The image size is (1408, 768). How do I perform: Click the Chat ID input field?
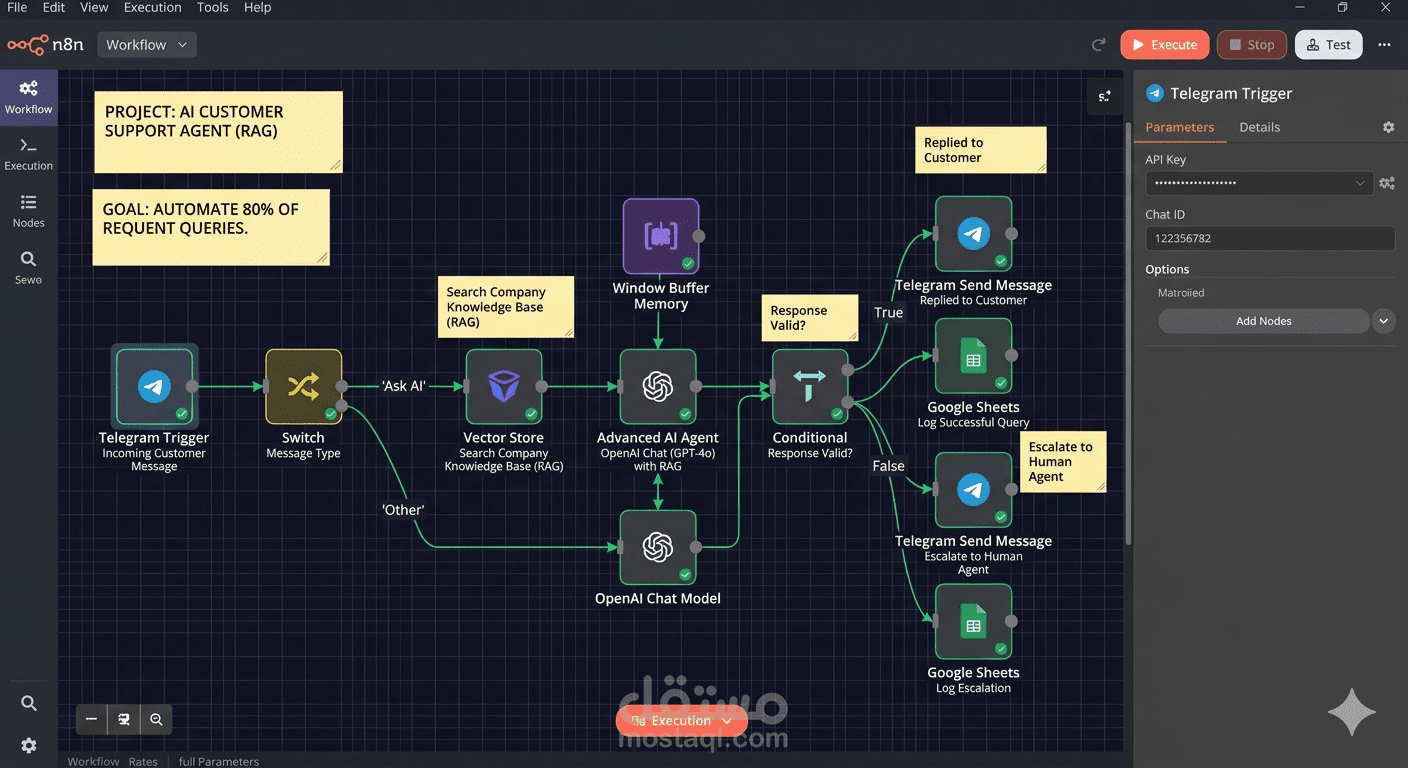pyautogui.click(x=1270, y=238)
